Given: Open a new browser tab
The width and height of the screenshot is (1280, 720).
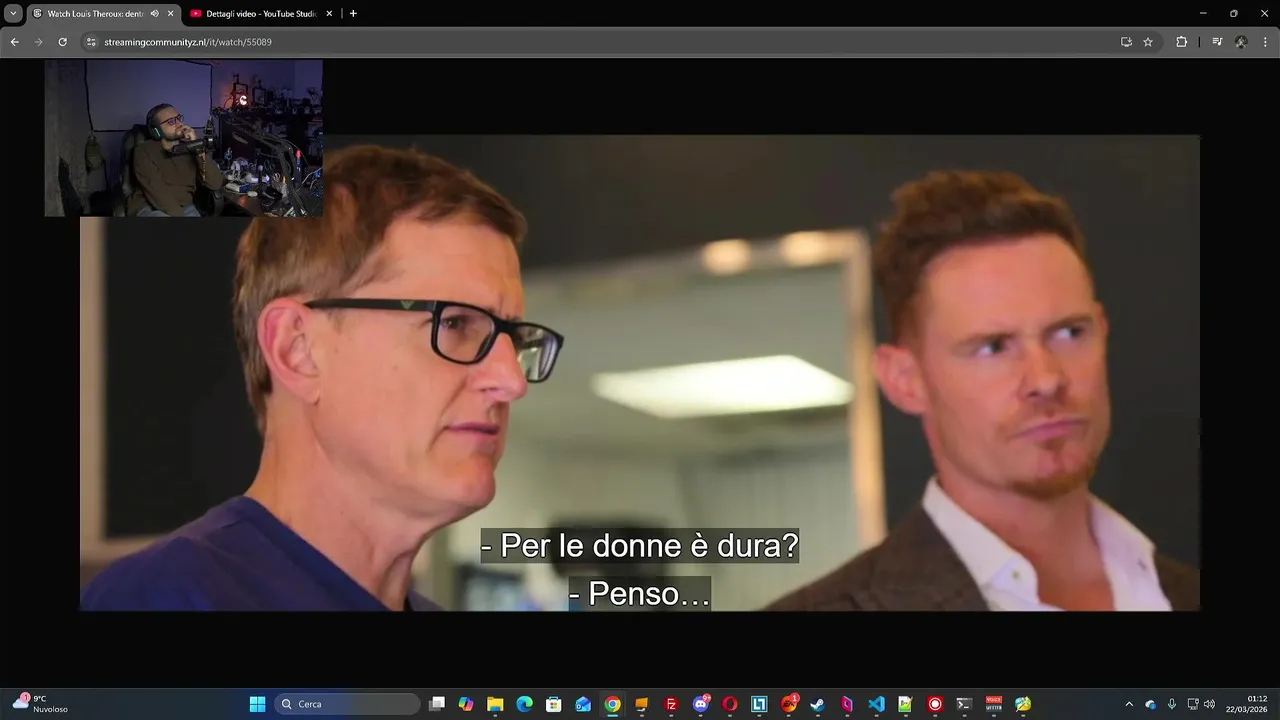Looking at the screenshot, I should click(x=353, y=14).
